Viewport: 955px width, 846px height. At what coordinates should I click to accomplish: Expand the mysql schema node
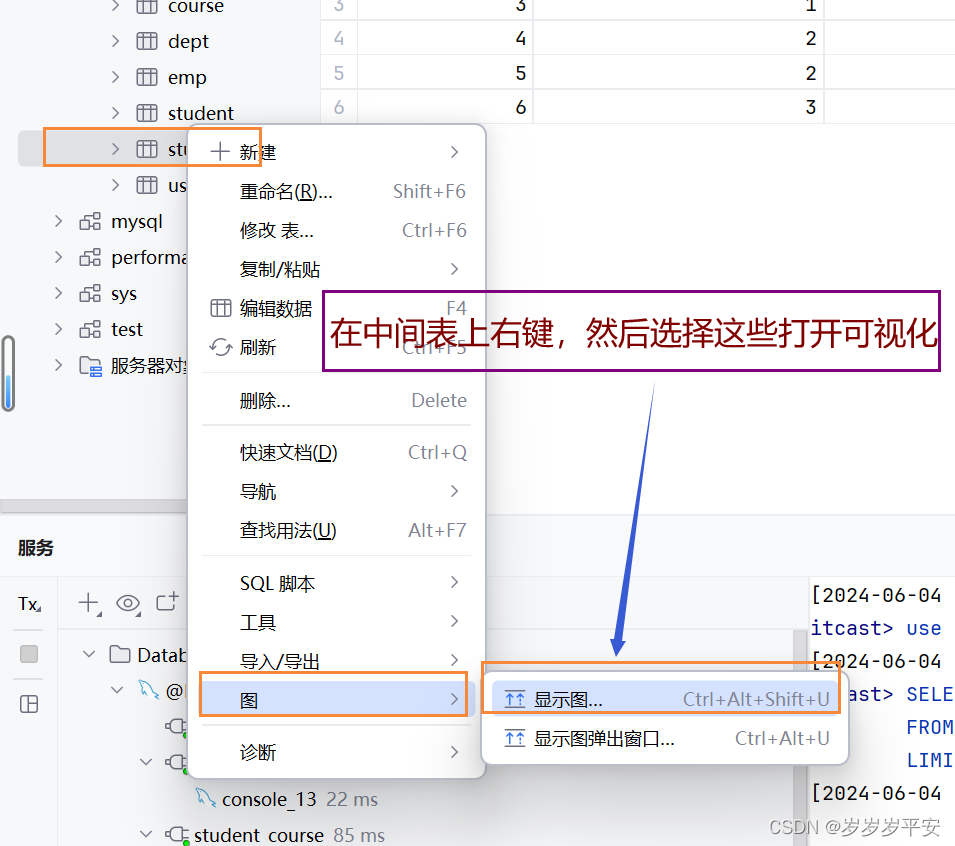click(x=58, y=221)
